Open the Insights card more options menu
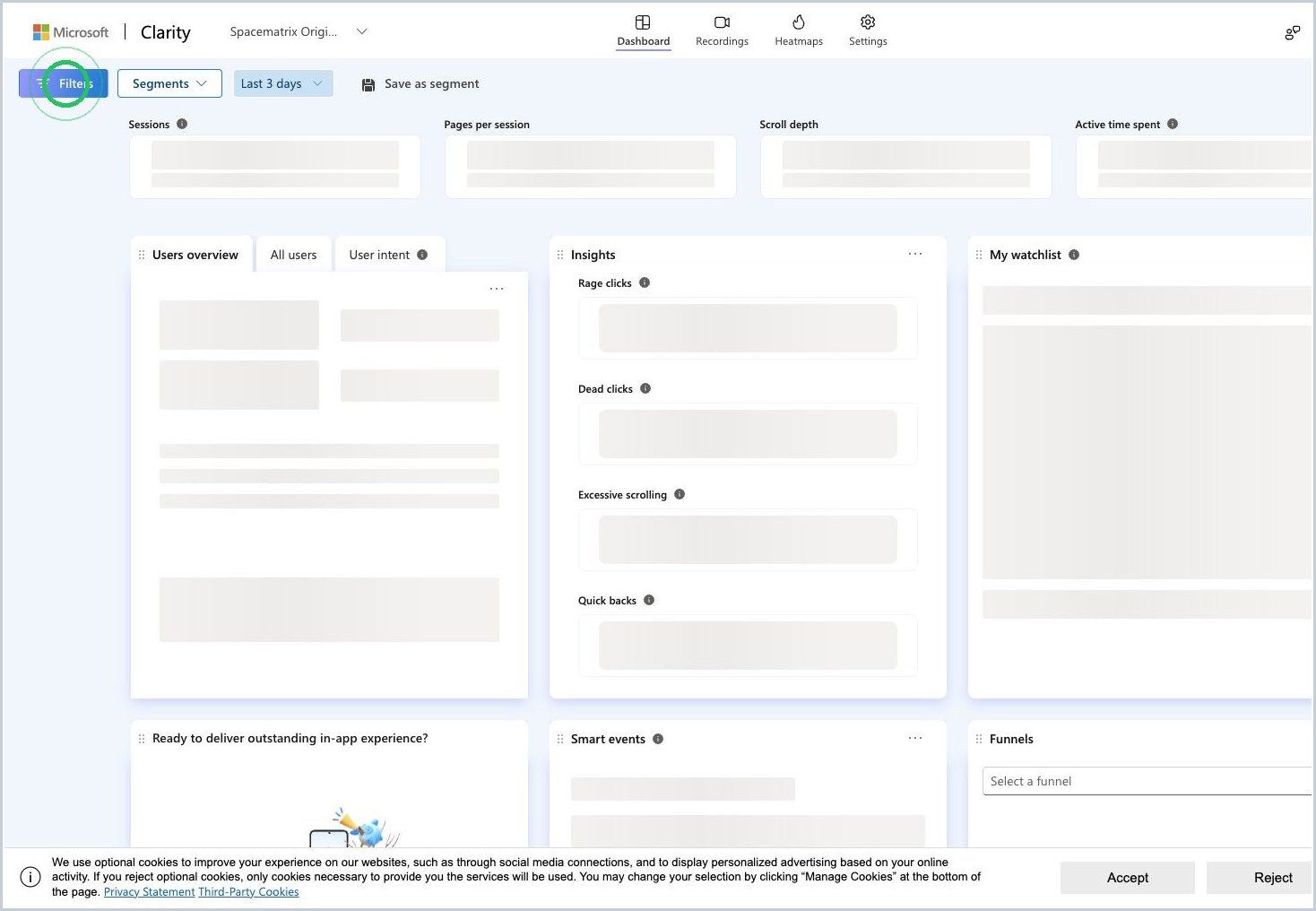The image size is (1316, 911). pyautogui.click(x=915, y=254)
